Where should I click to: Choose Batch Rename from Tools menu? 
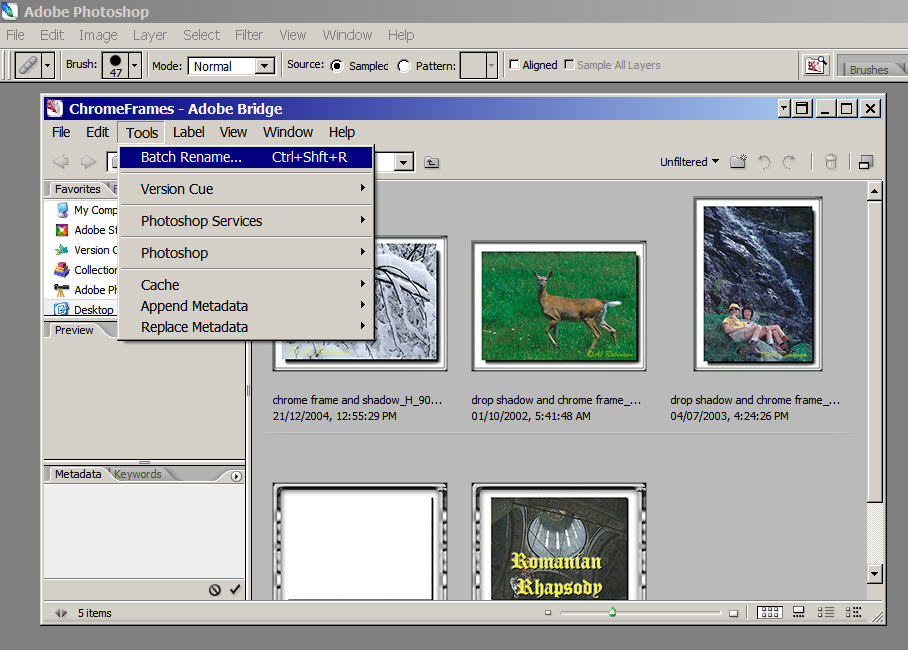[191, 157]
